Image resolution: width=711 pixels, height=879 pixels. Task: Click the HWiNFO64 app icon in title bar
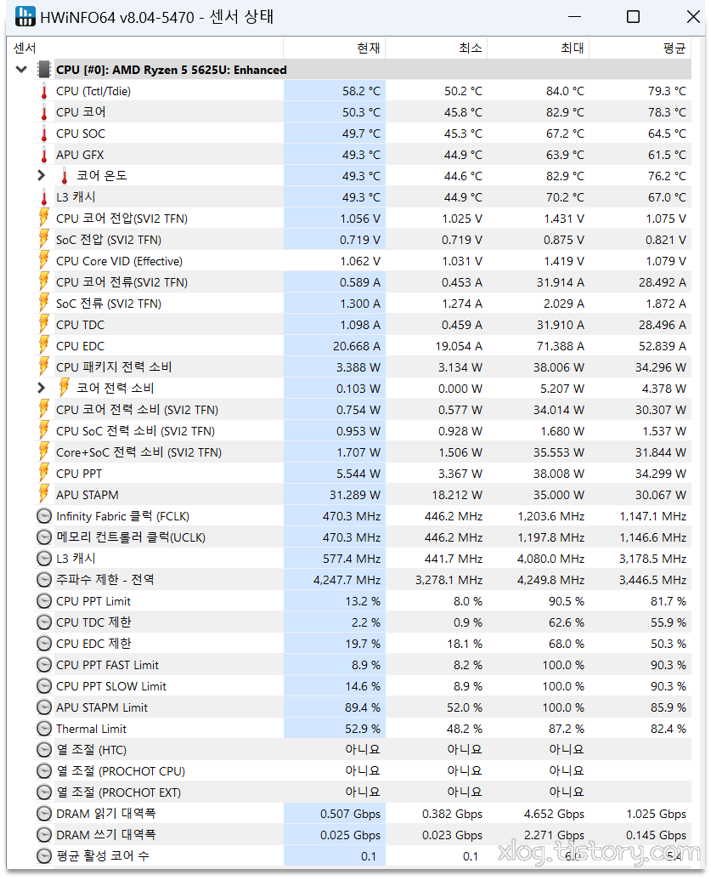pyautogui.click(x=25, y=17)
